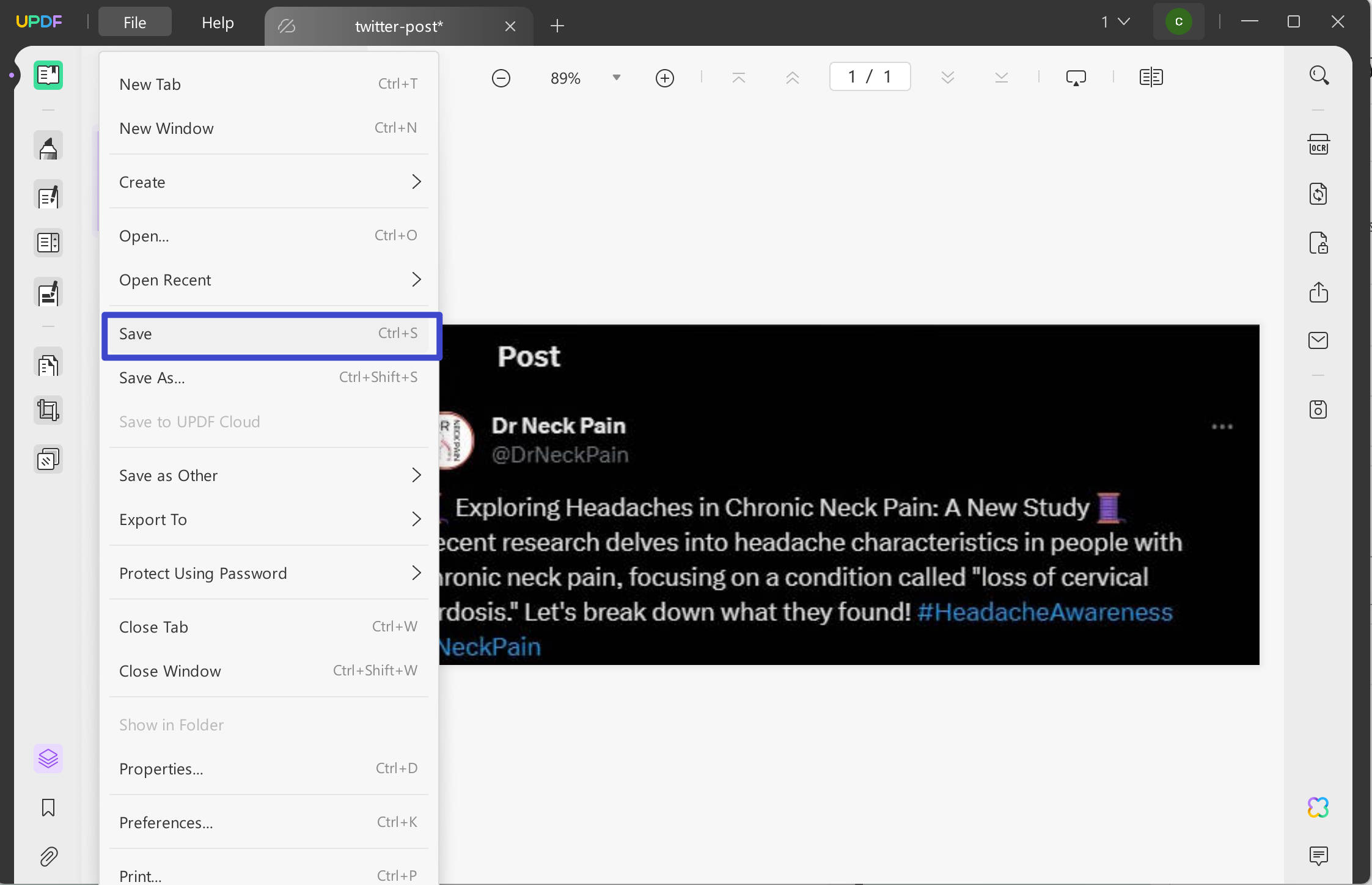Expand the Open Recent submenu
Image resolution: width=1372 pixels, height=885 pixels.
tap(269, 279)
